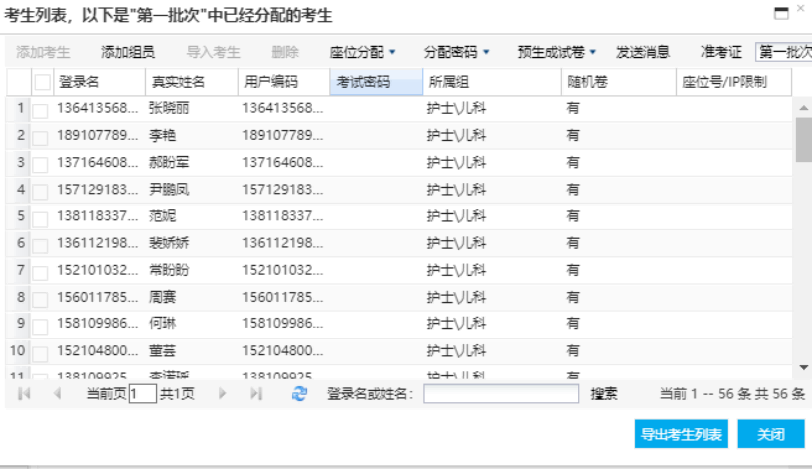Close the dialog with the X icon
Viewport: 812px width, 469px height.
801,8
